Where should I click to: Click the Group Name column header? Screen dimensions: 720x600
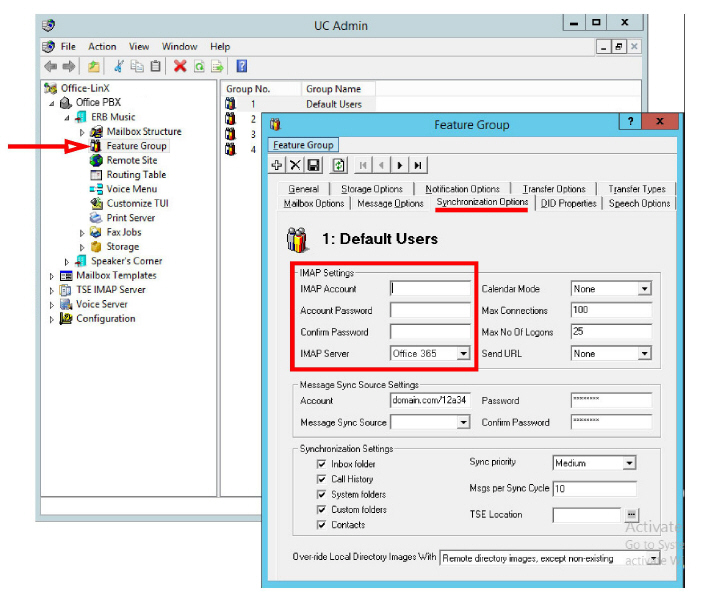338,89
